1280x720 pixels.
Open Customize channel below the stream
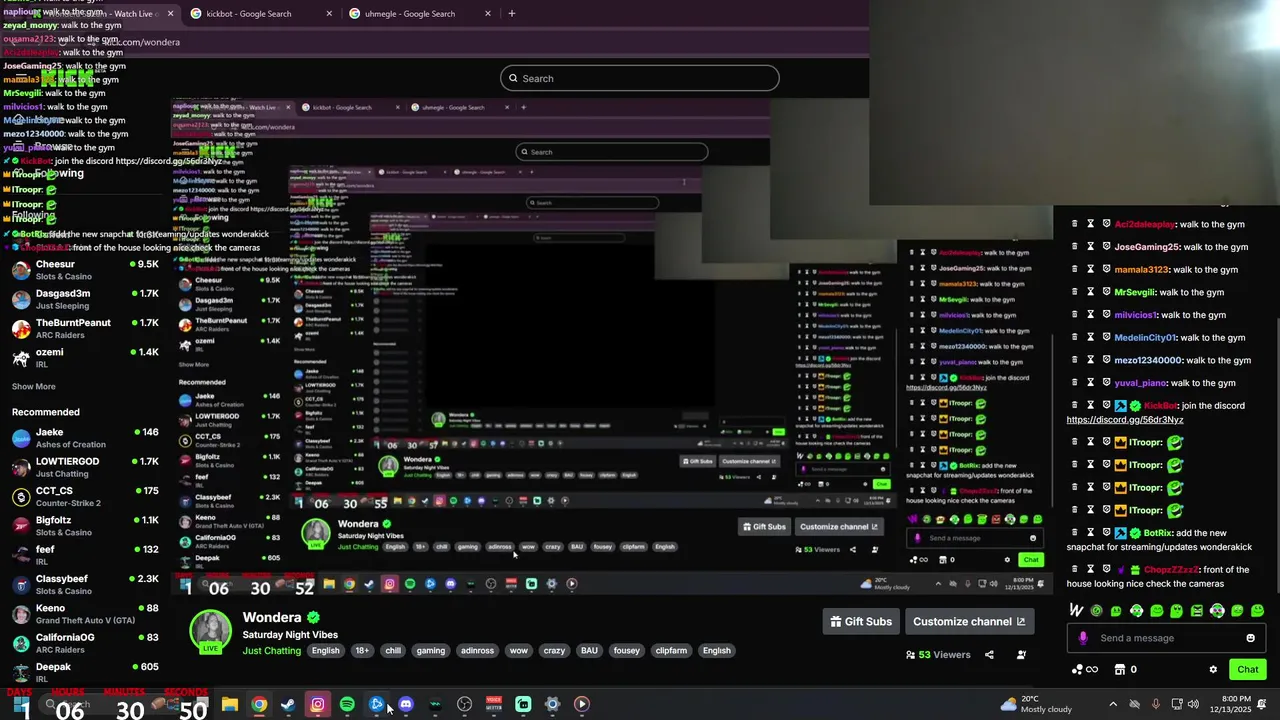click(x=969, y=621)
